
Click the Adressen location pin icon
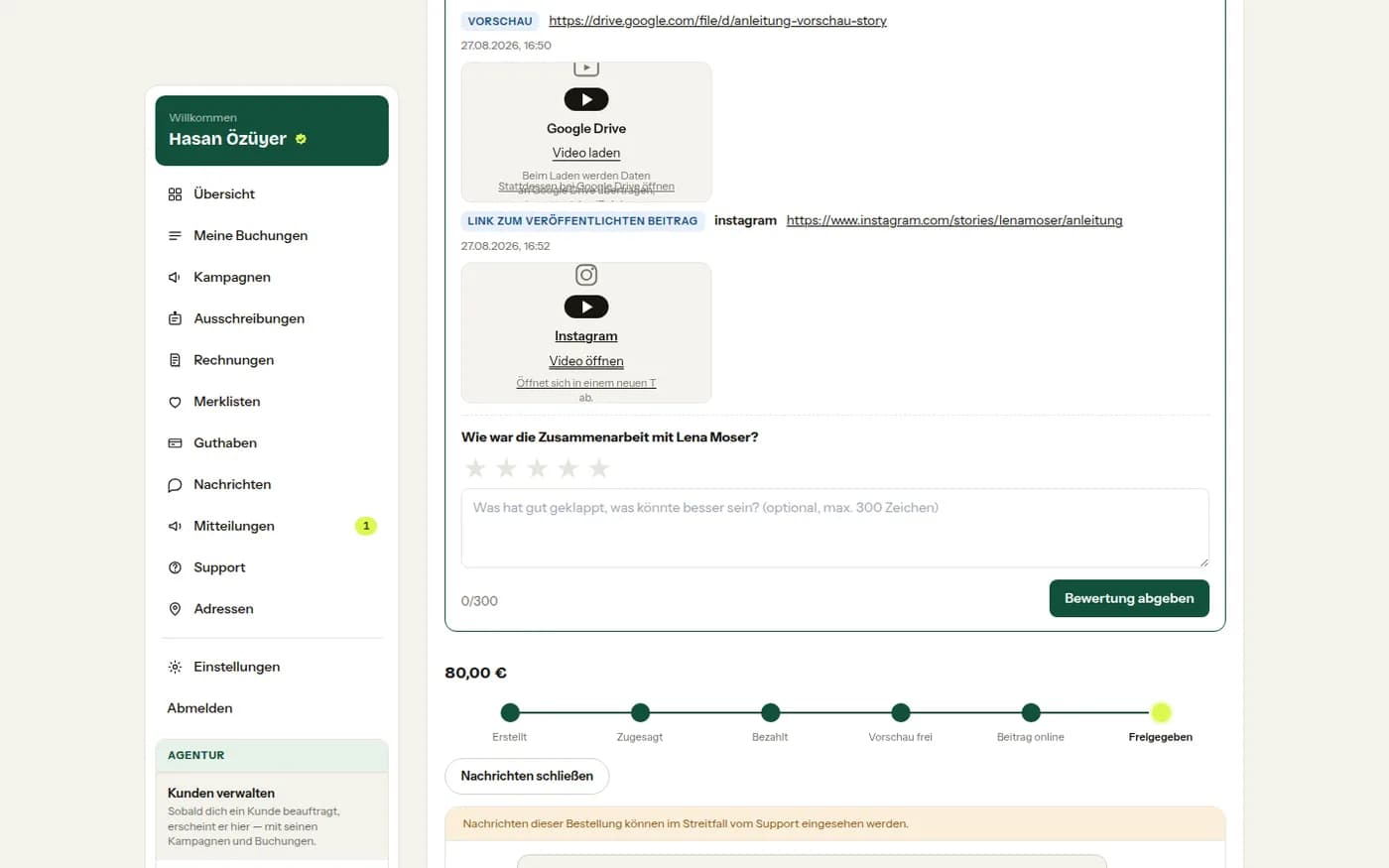tap(175, 609)
